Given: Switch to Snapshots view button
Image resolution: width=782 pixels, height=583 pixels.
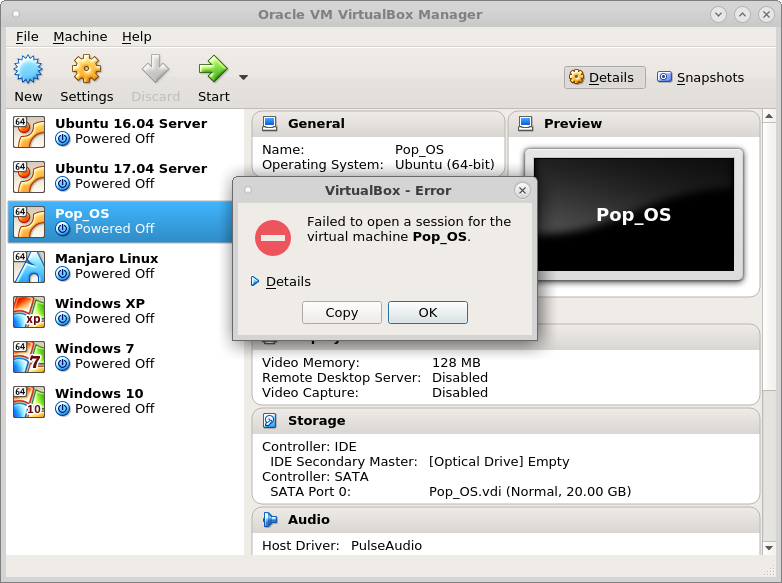Looking at the screenshot, I should tap(700, 77).
